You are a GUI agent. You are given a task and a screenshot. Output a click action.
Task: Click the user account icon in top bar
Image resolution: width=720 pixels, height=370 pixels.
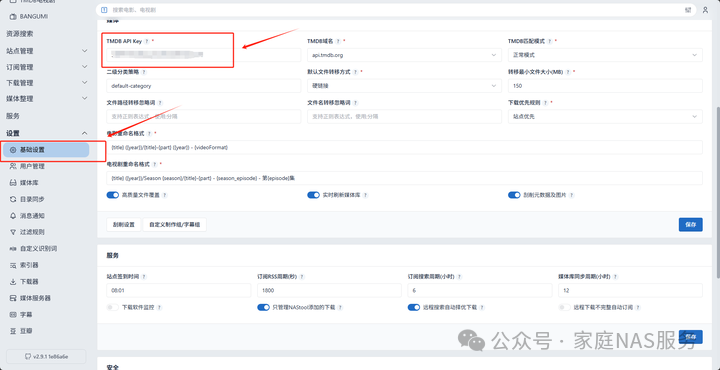(x=705, y=10)
